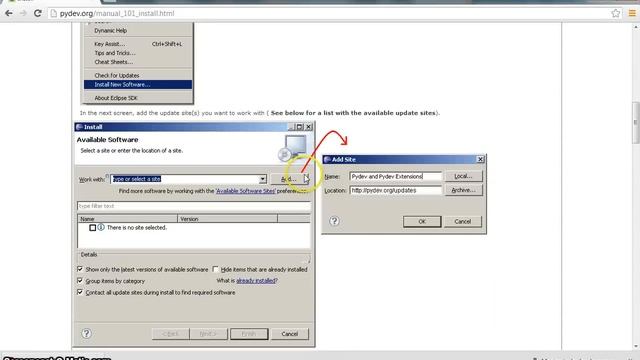The image size is (640, 360).
Task: Click Cancel in Install dialog
Action: 290,333
